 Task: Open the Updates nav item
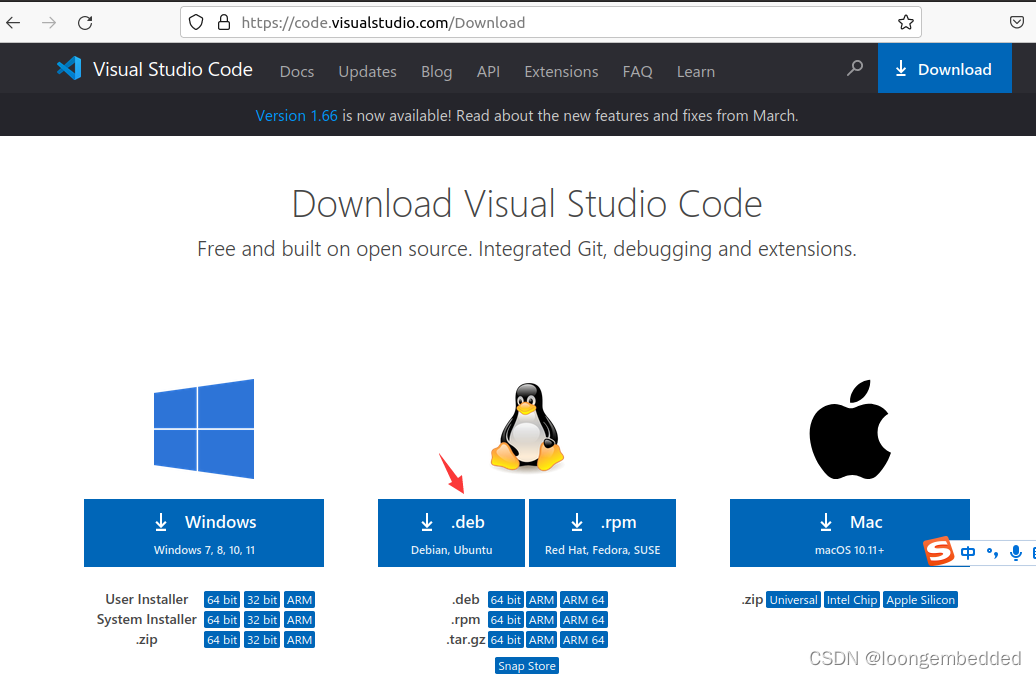tap(367, 71)
